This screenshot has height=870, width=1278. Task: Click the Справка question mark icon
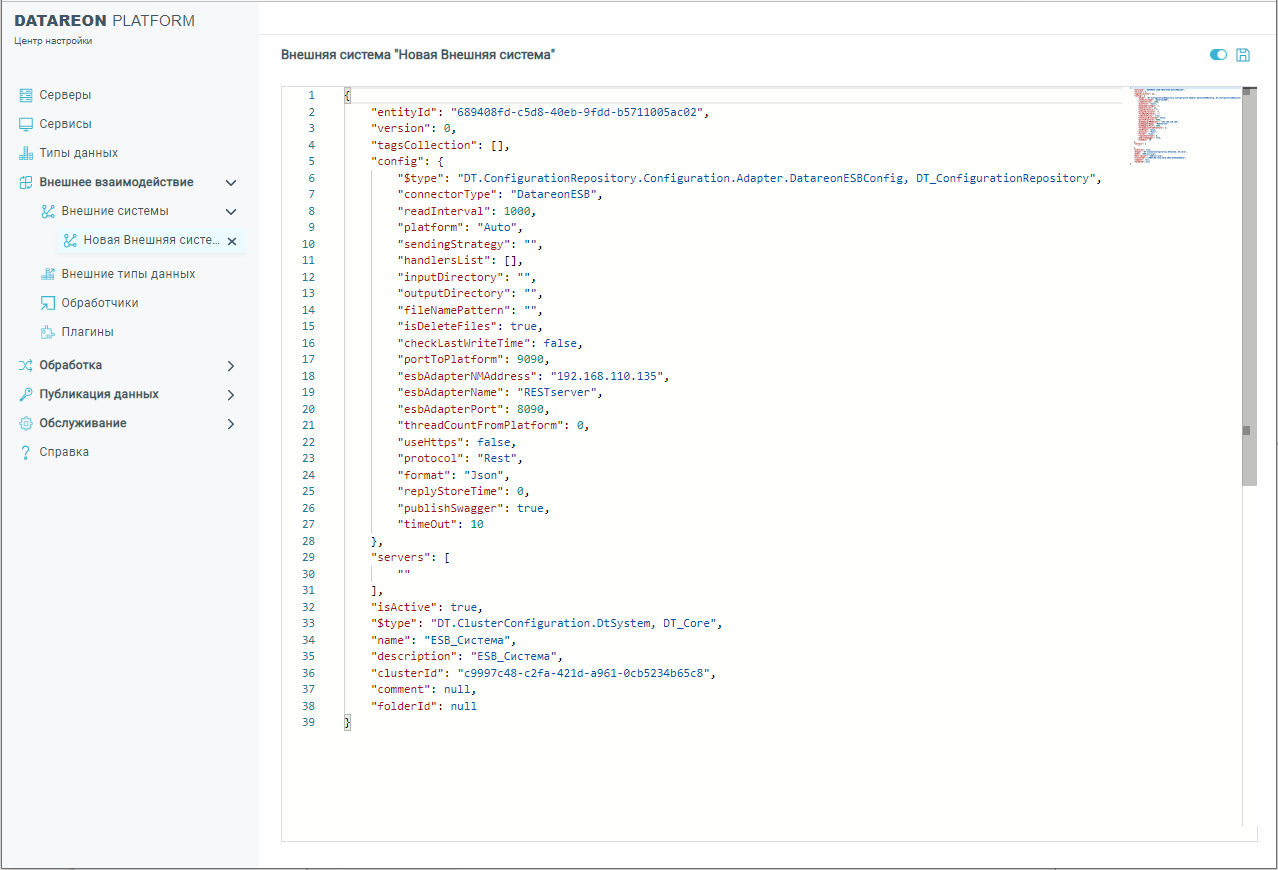26,452
